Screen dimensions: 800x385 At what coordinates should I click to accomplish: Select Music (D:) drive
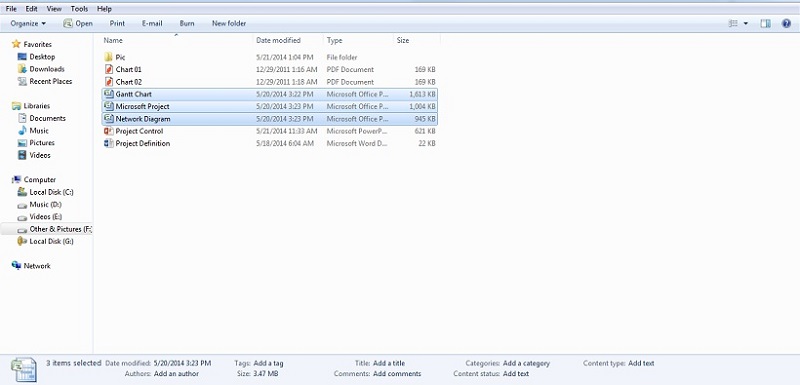pos(46,204)
